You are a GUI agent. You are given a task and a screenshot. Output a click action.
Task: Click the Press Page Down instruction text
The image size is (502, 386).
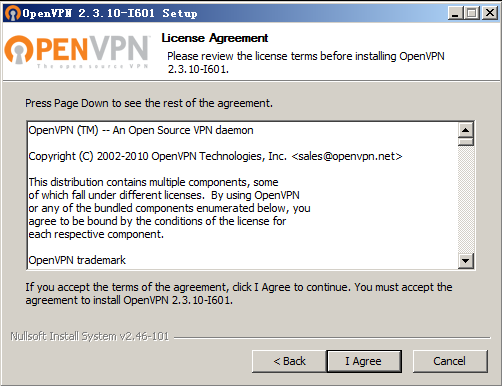(149, 103)
